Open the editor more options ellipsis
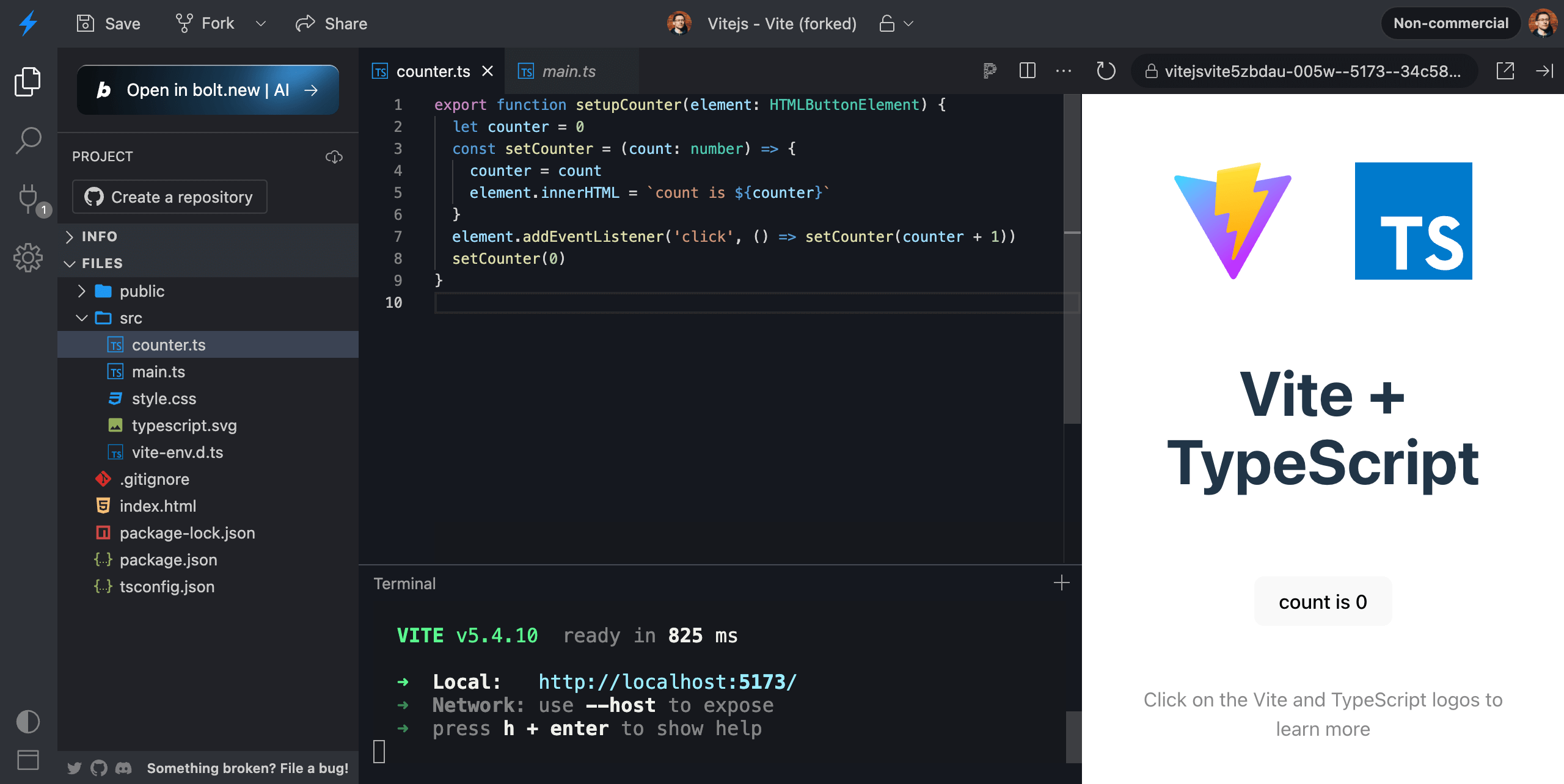 point(1064,71)
